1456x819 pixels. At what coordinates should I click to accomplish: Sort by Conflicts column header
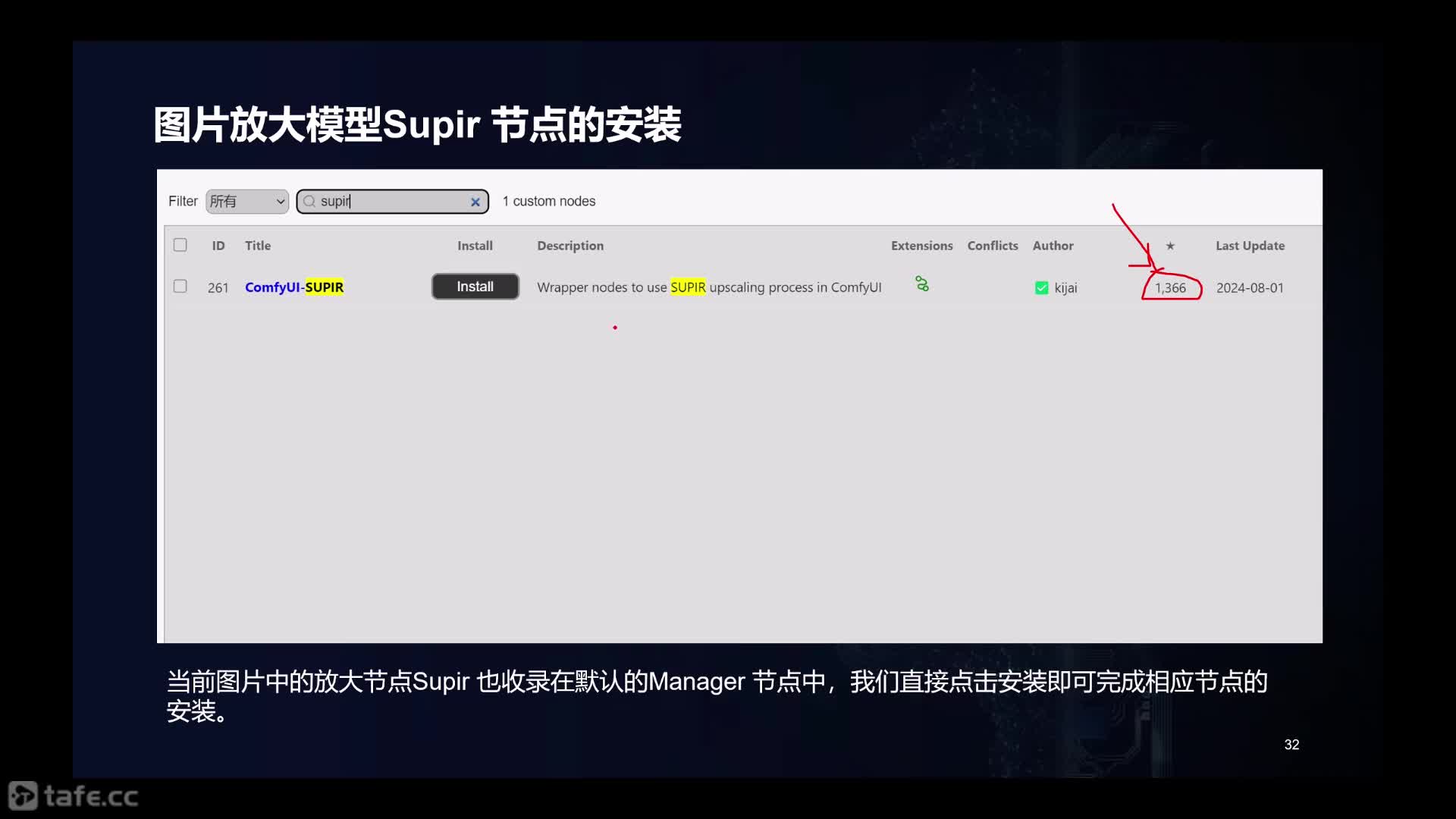[x=993, y=245]
